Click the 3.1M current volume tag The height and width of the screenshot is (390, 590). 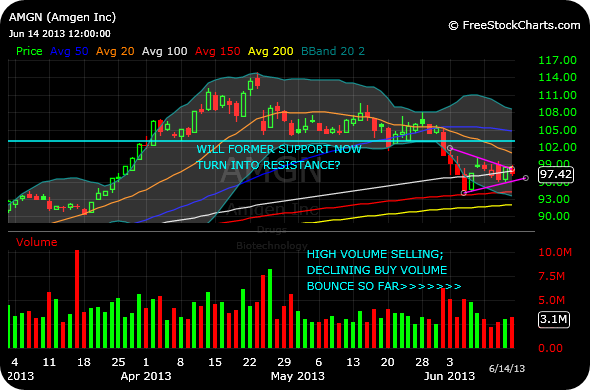[554, 320]
